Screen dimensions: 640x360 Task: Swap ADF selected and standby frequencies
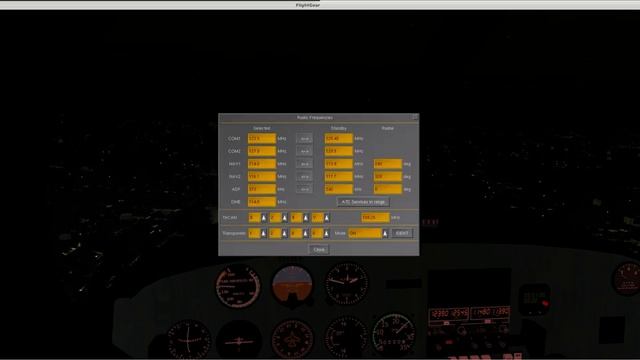tap(304, 189)
